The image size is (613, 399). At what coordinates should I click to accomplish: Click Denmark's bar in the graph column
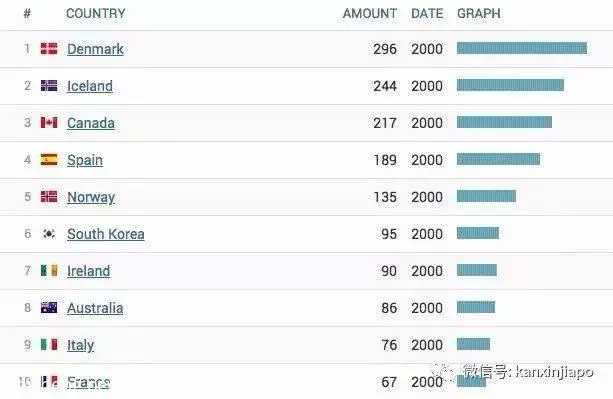tap(522, 48)
